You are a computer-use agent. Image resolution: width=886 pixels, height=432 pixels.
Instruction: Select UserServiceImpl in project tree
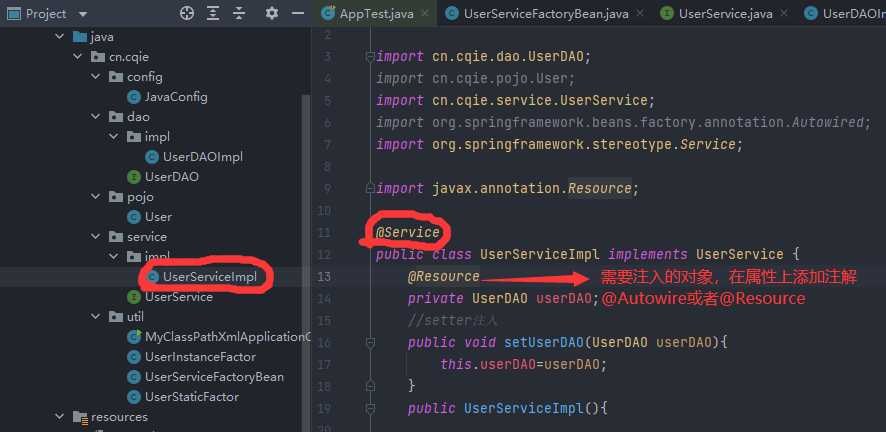[210, 277]
